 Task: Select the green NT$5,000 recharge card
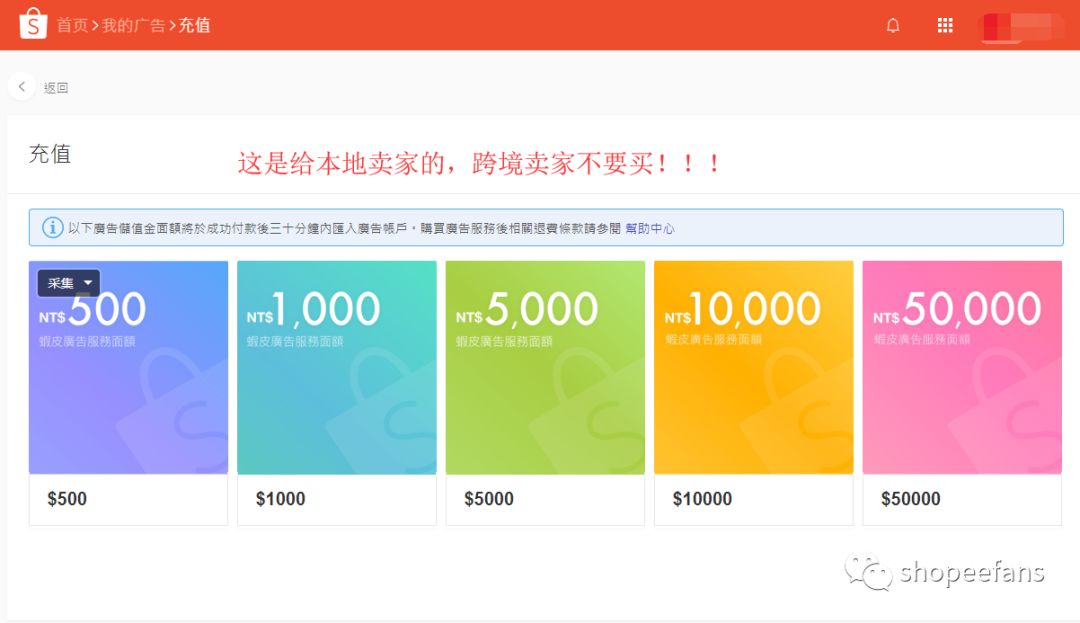[545, 367]
